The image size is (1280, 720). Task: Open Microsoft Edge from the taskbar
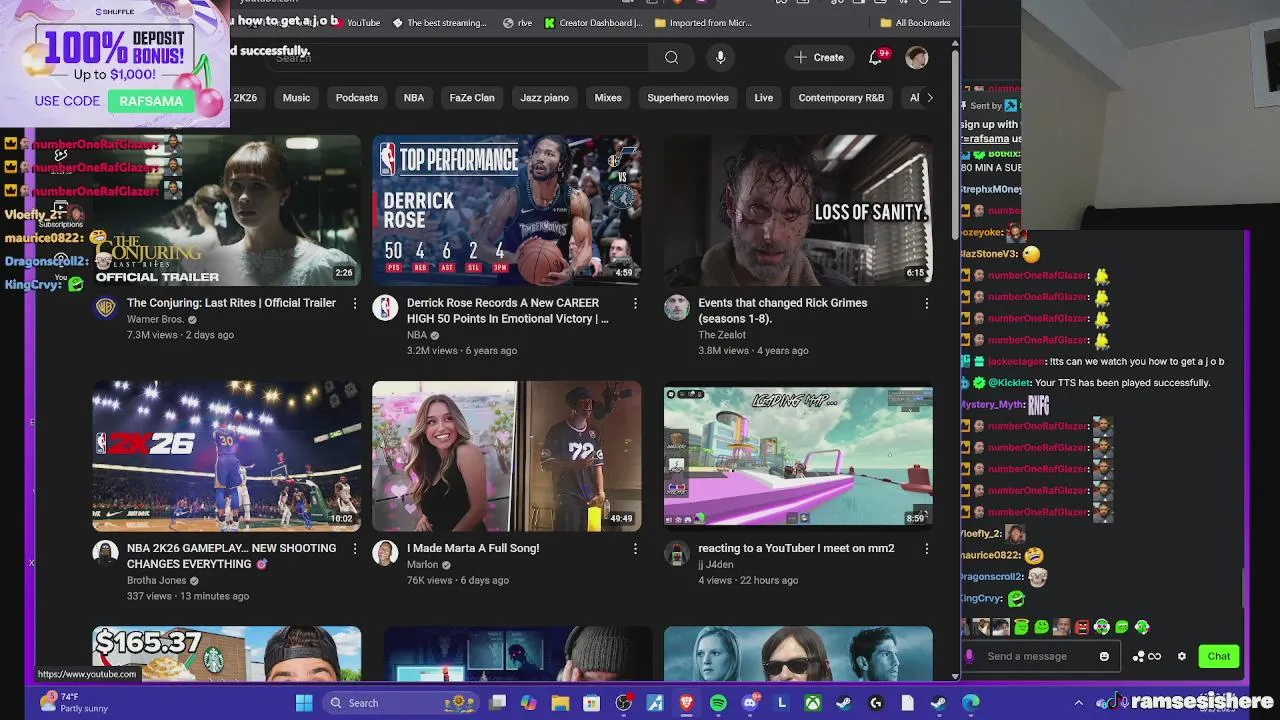tap(970, 703)
